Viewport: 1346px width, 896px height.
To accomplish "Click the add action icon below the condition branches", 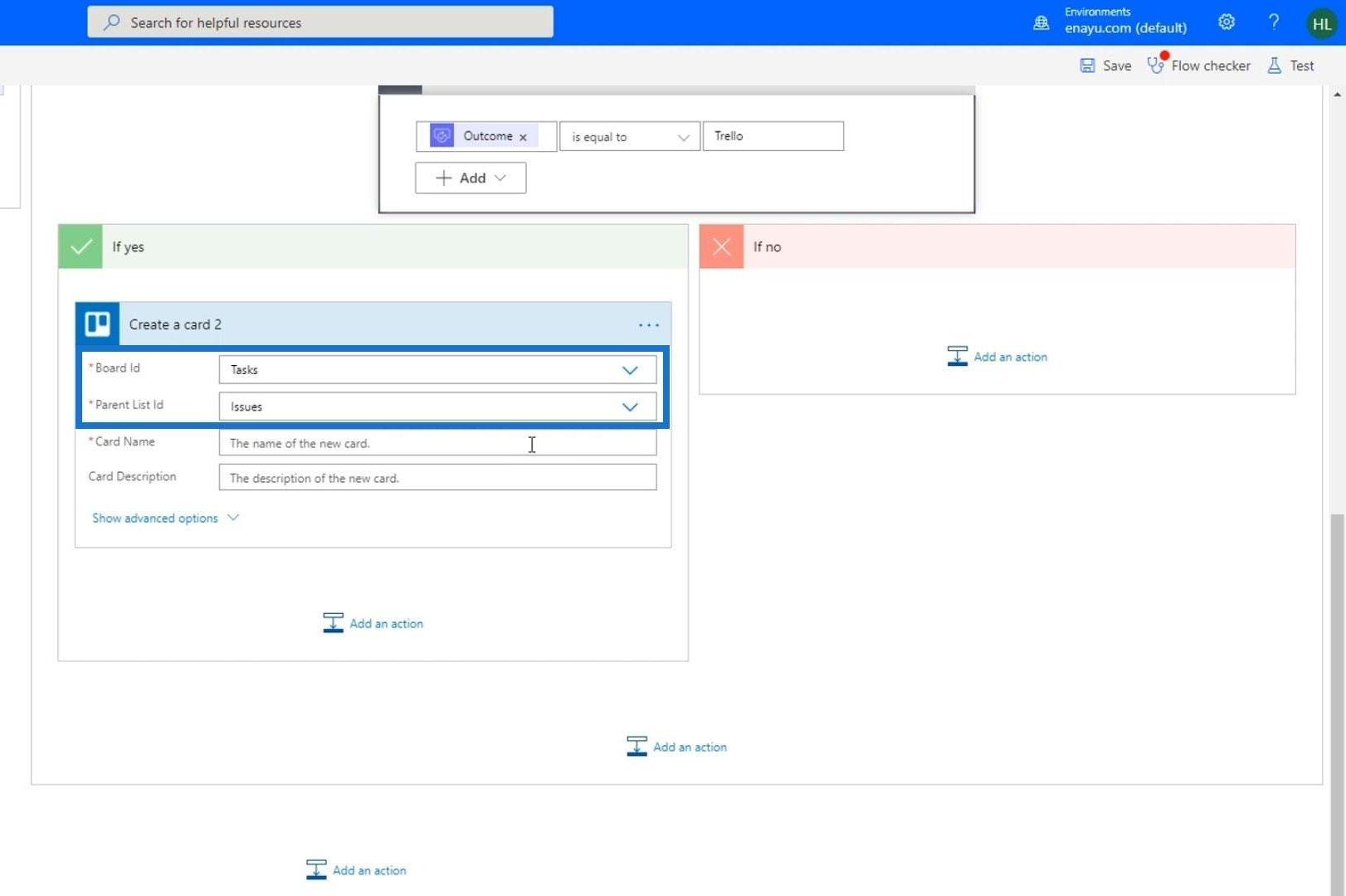I will [636, 746].
